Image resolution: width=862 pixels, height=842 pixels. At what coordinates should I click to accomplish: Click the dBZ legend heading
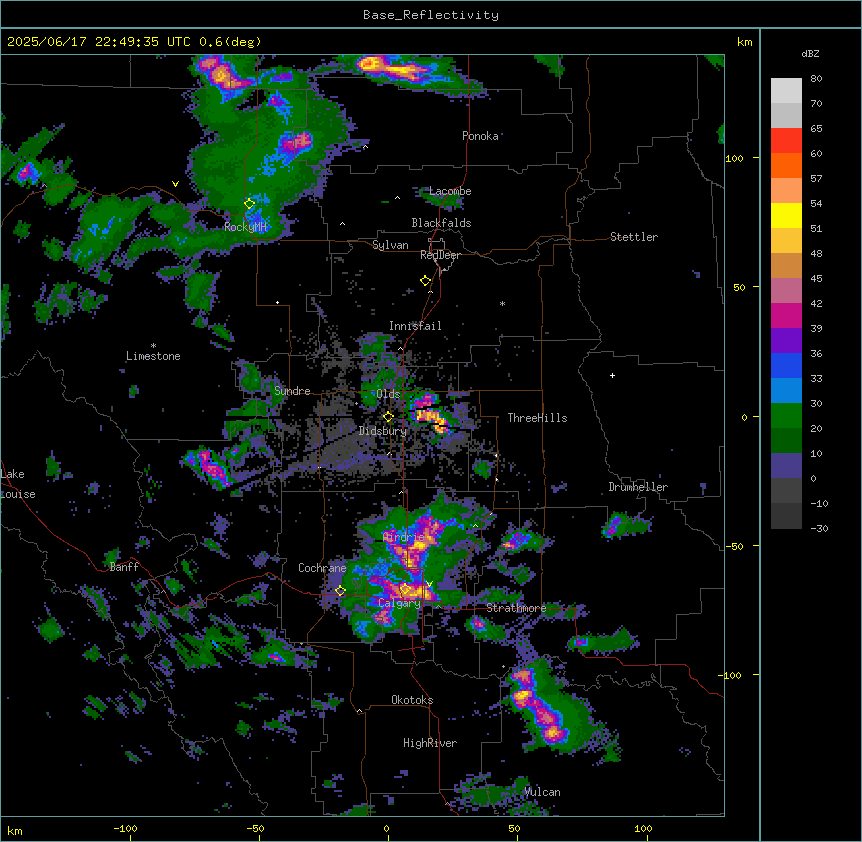tap(810, 54)
